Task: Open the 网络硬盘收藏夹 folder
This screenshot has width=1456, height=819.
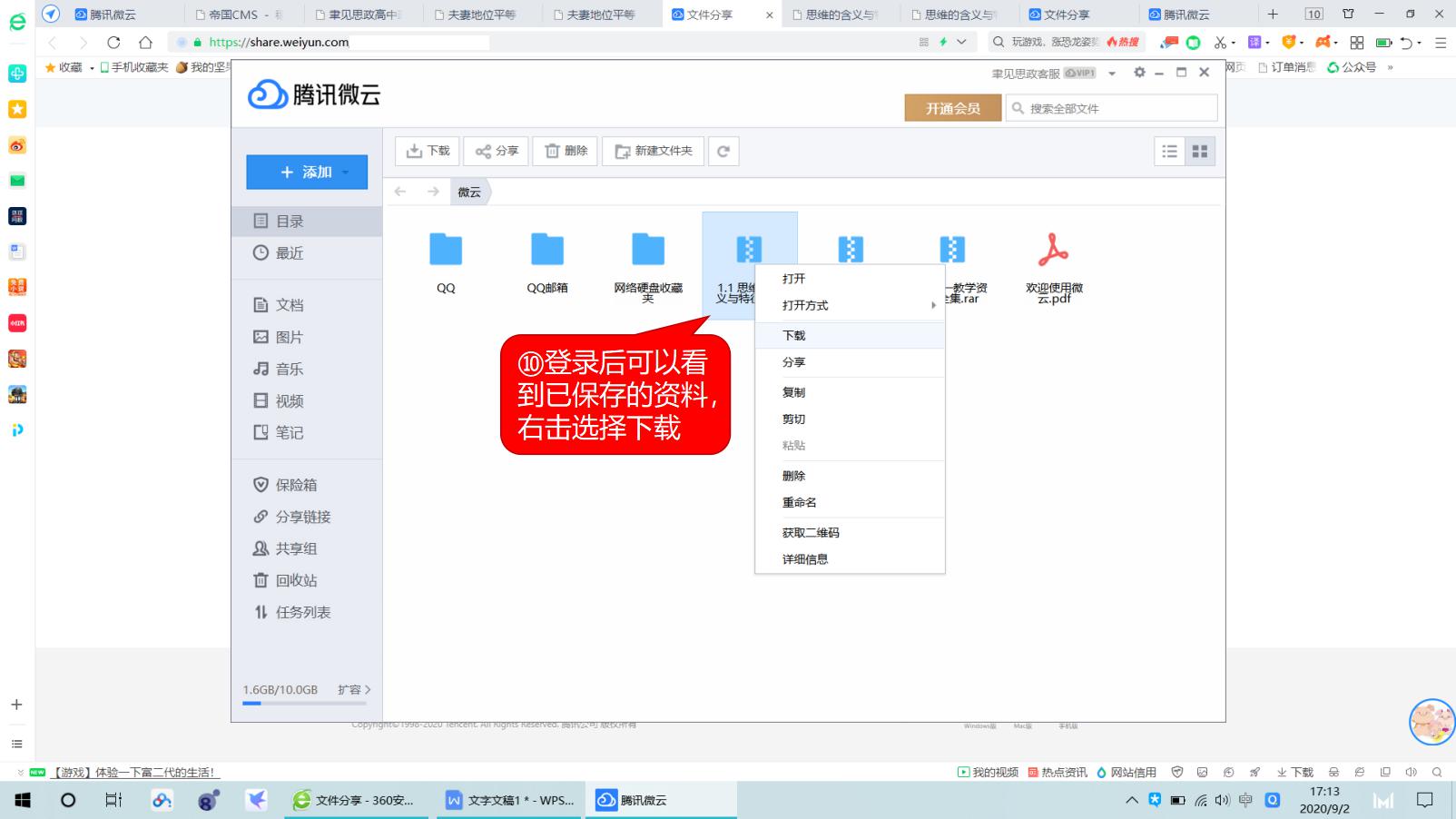Action: pyautogui.click(x=648, y=266)
